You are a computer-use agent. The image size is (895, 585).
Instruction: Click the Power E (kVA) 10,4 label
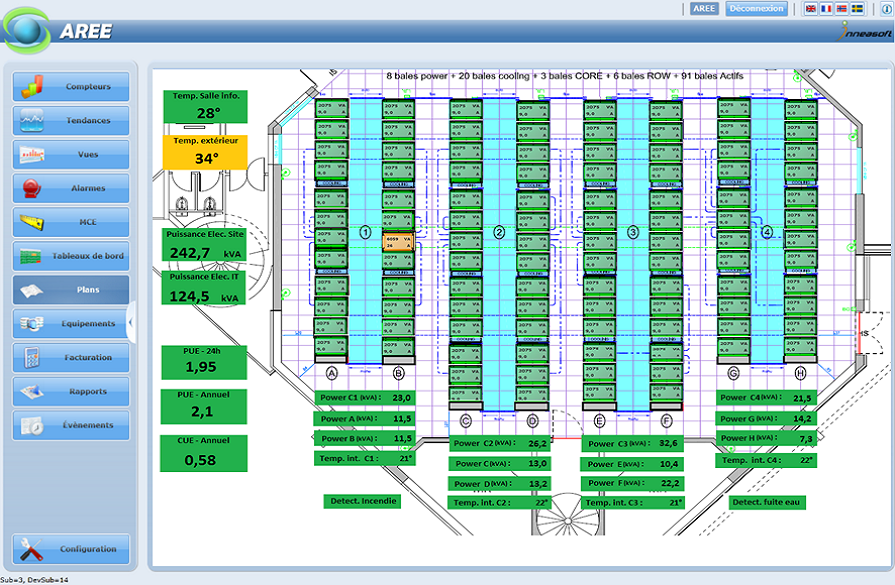[632, 464]
